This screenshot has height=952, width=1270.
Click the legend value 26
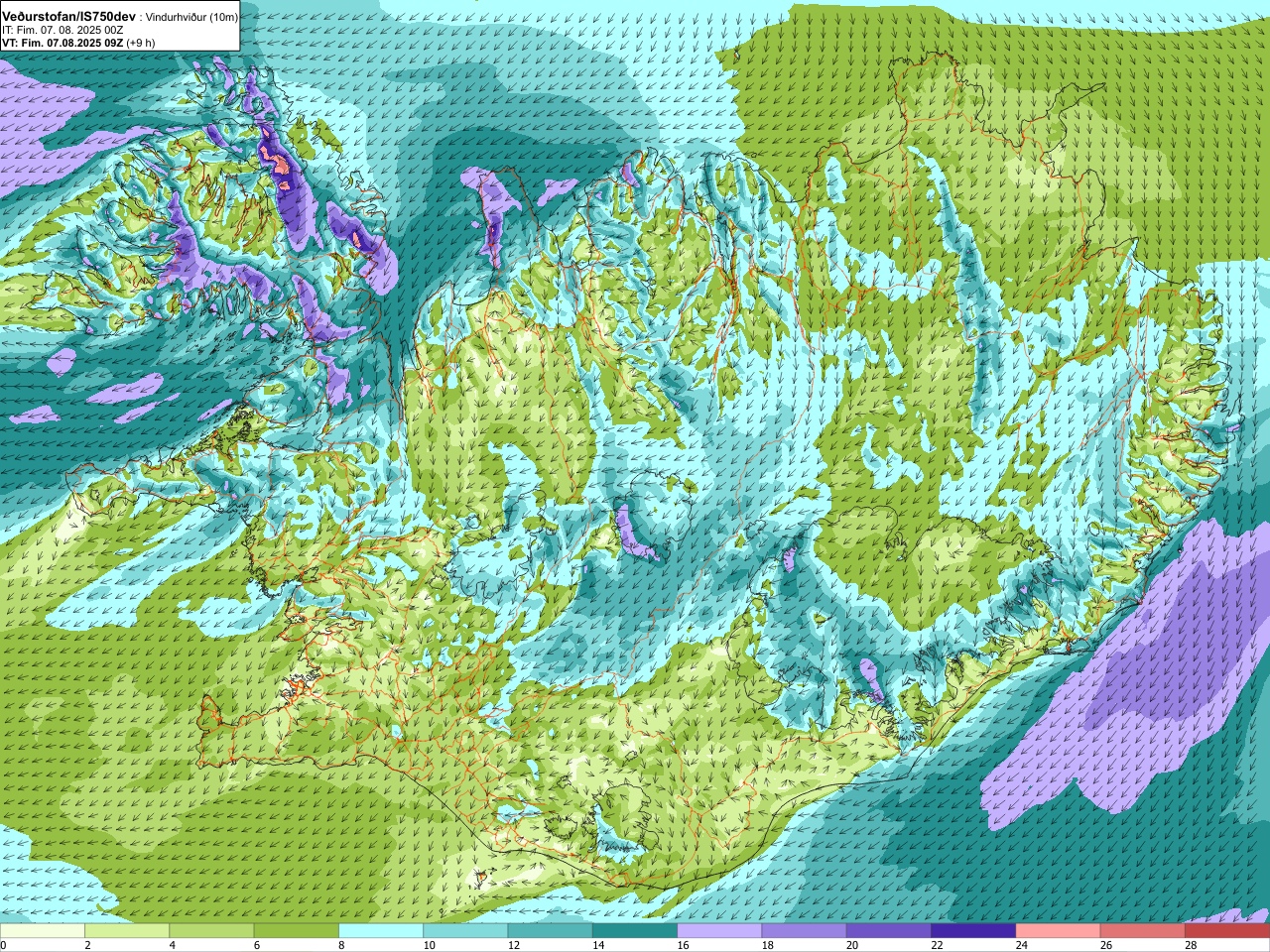pyautogui.click(x=1106, y=945)
